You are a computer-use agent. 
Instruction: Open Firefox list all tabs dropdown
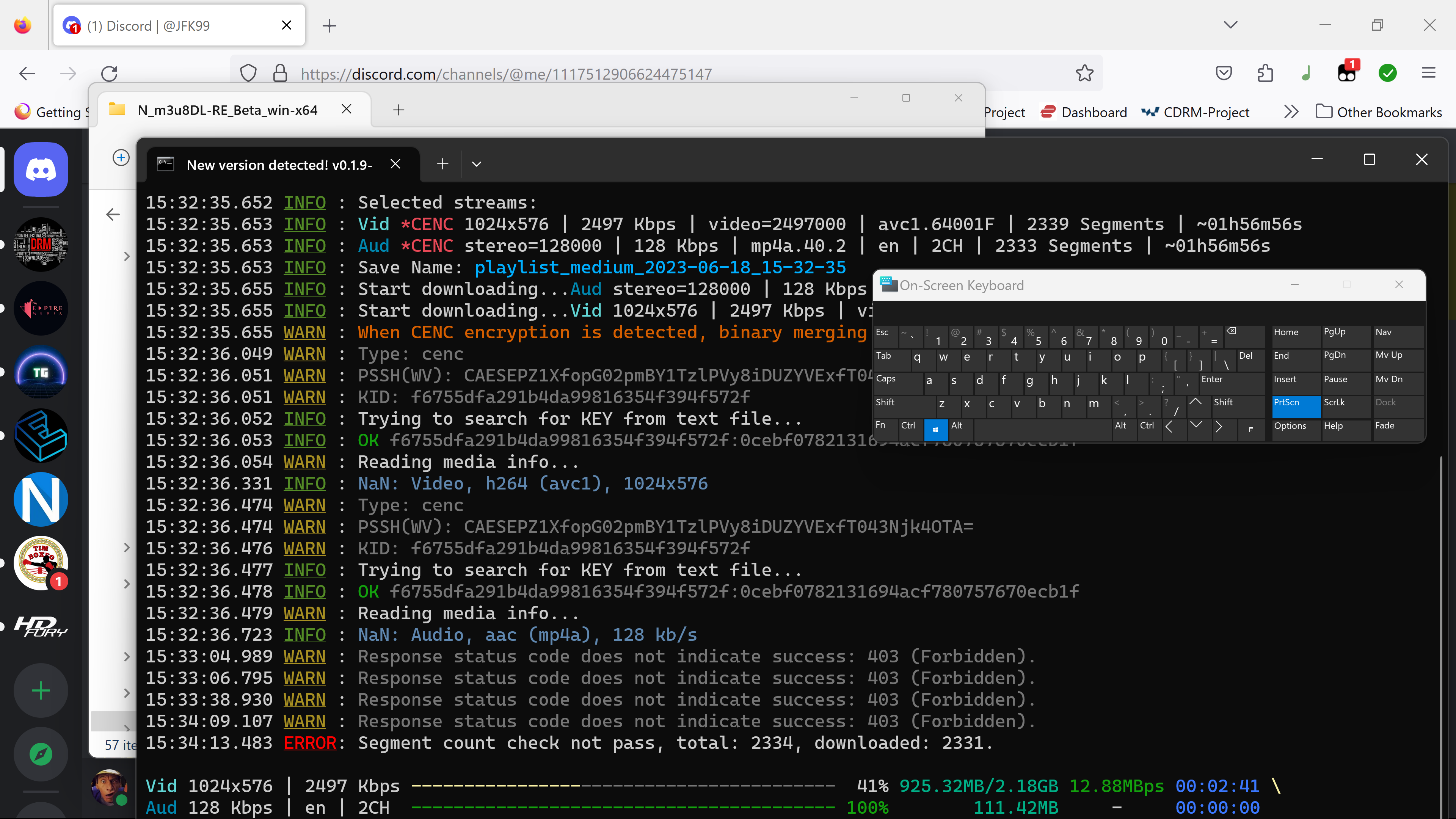click(x=1230, y=25)
